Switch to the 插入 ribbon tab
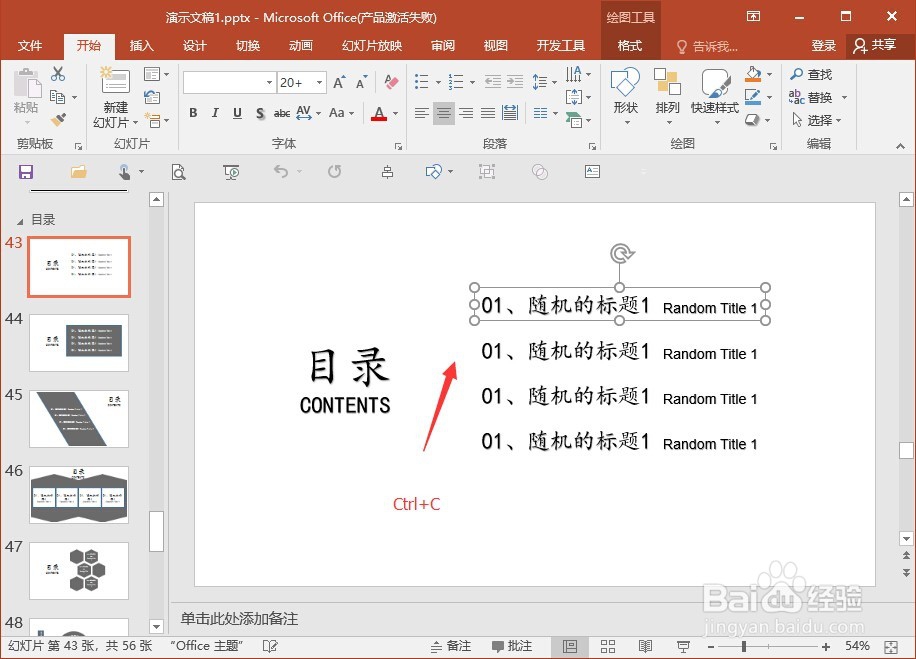Image resolution: width=916 pixels, height=659 pixels. pos(141,45)
